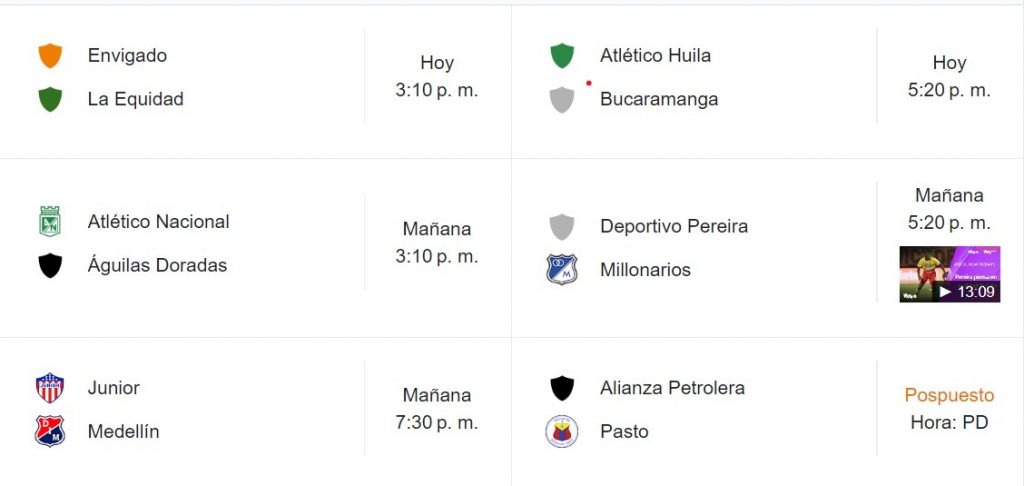
Task: Play the 13:09 Pereira match video thumbnail
Action: pos(950,274)
